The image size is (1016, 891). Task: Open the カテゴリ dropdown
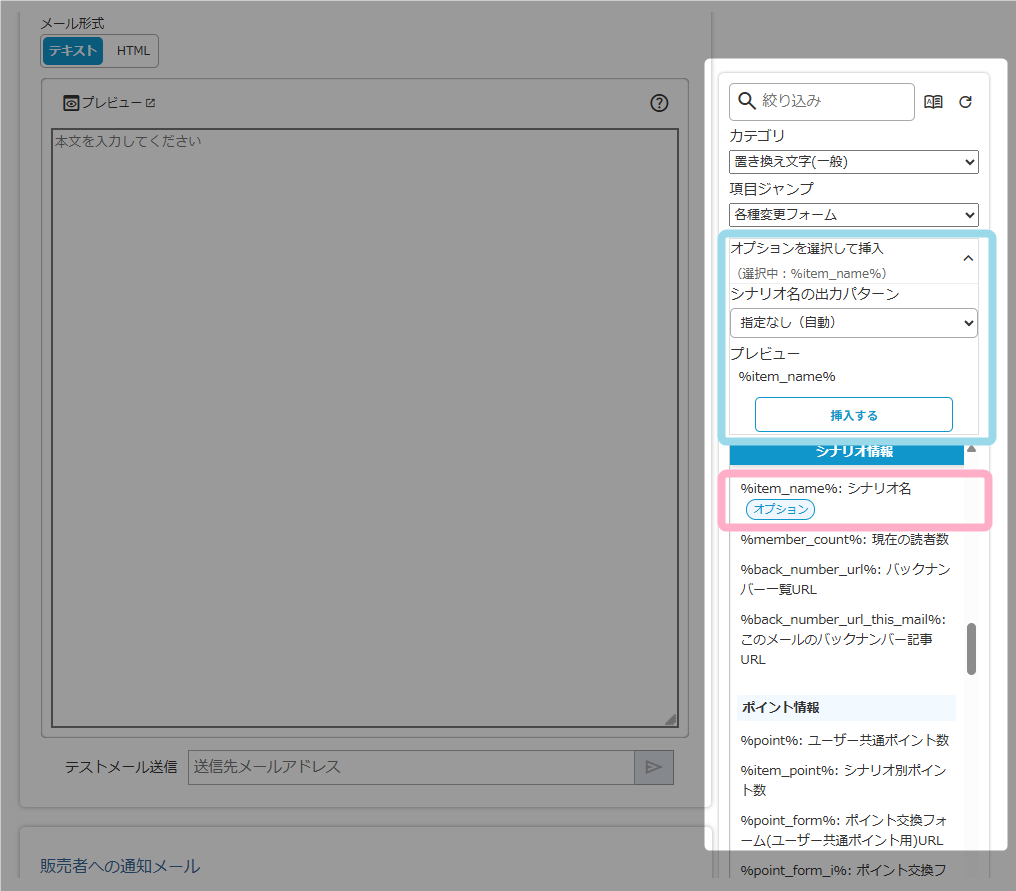(x=853, y=162)
